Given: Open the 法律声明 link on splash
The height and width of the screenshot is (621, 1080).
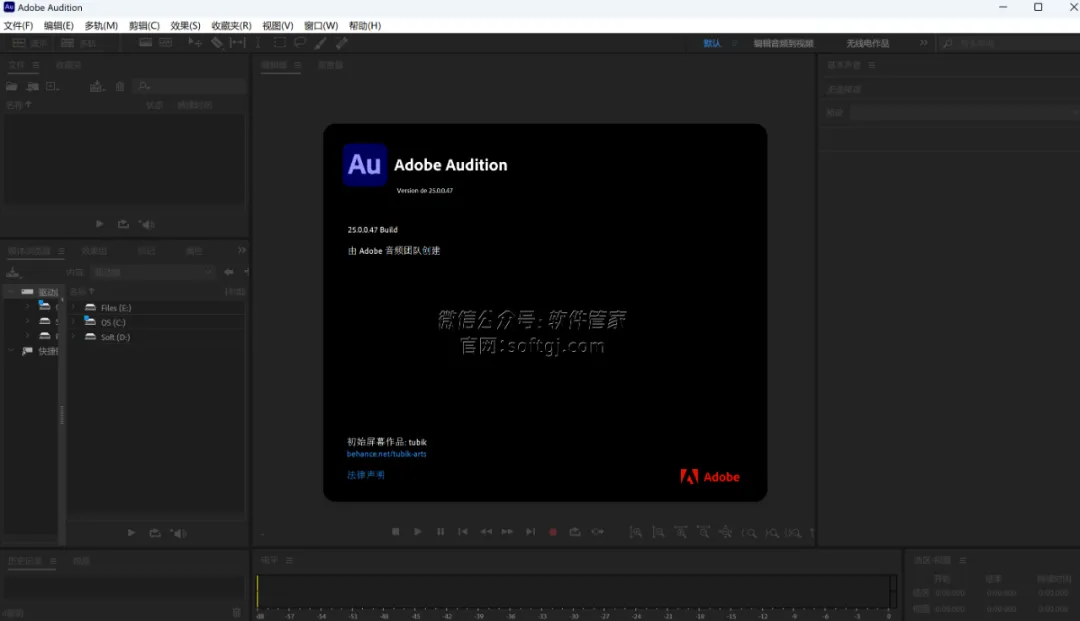Looking at the screenshot, I should pyautogui.click(x=366, y=474).
